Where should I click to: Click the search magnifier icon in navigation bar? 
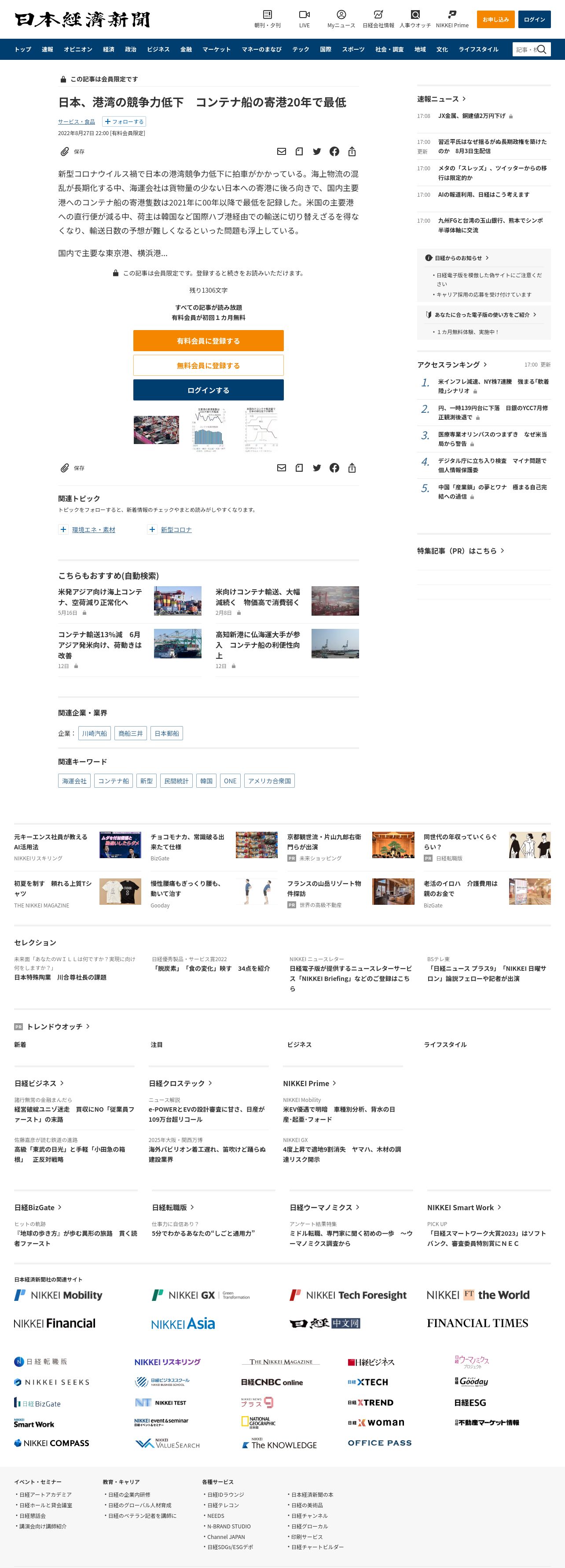tap(542, 49)
